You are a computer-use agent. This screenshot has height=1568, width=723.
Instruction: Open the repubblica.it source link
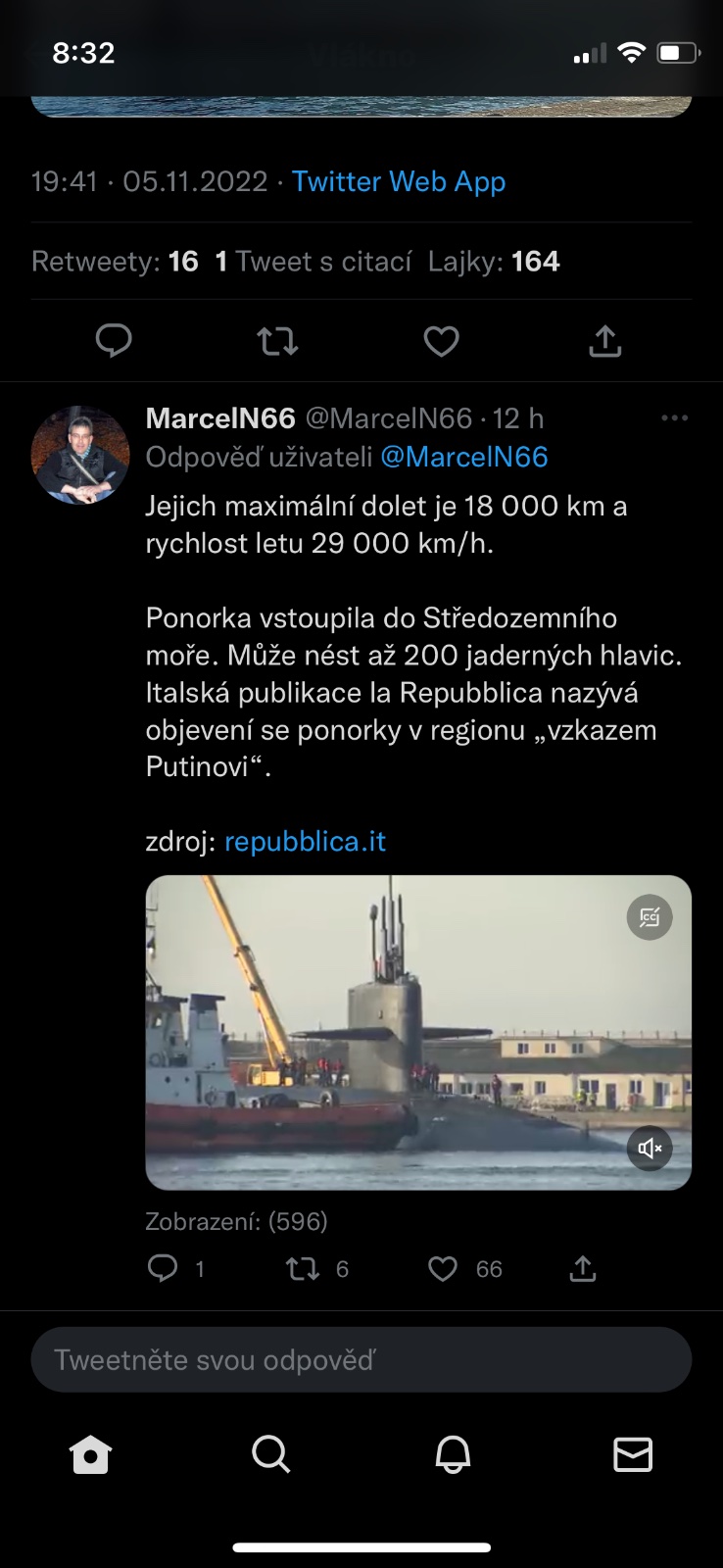click(x=305, y=842)
